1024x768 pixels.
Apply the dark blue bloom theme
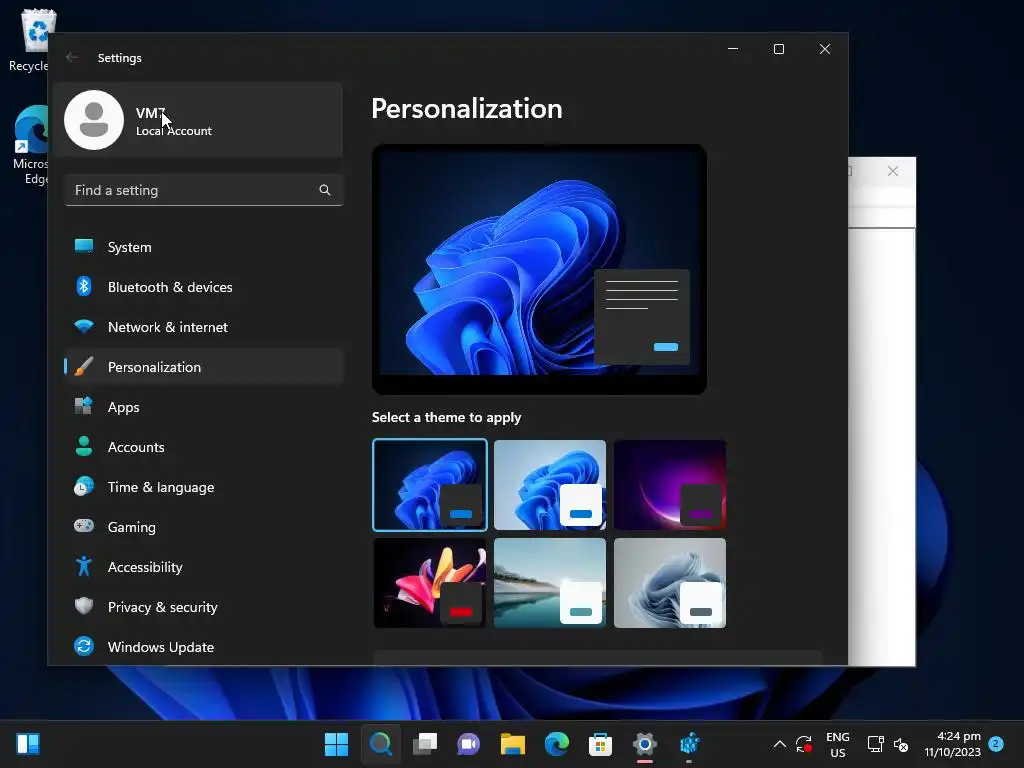tap(430, 485)
